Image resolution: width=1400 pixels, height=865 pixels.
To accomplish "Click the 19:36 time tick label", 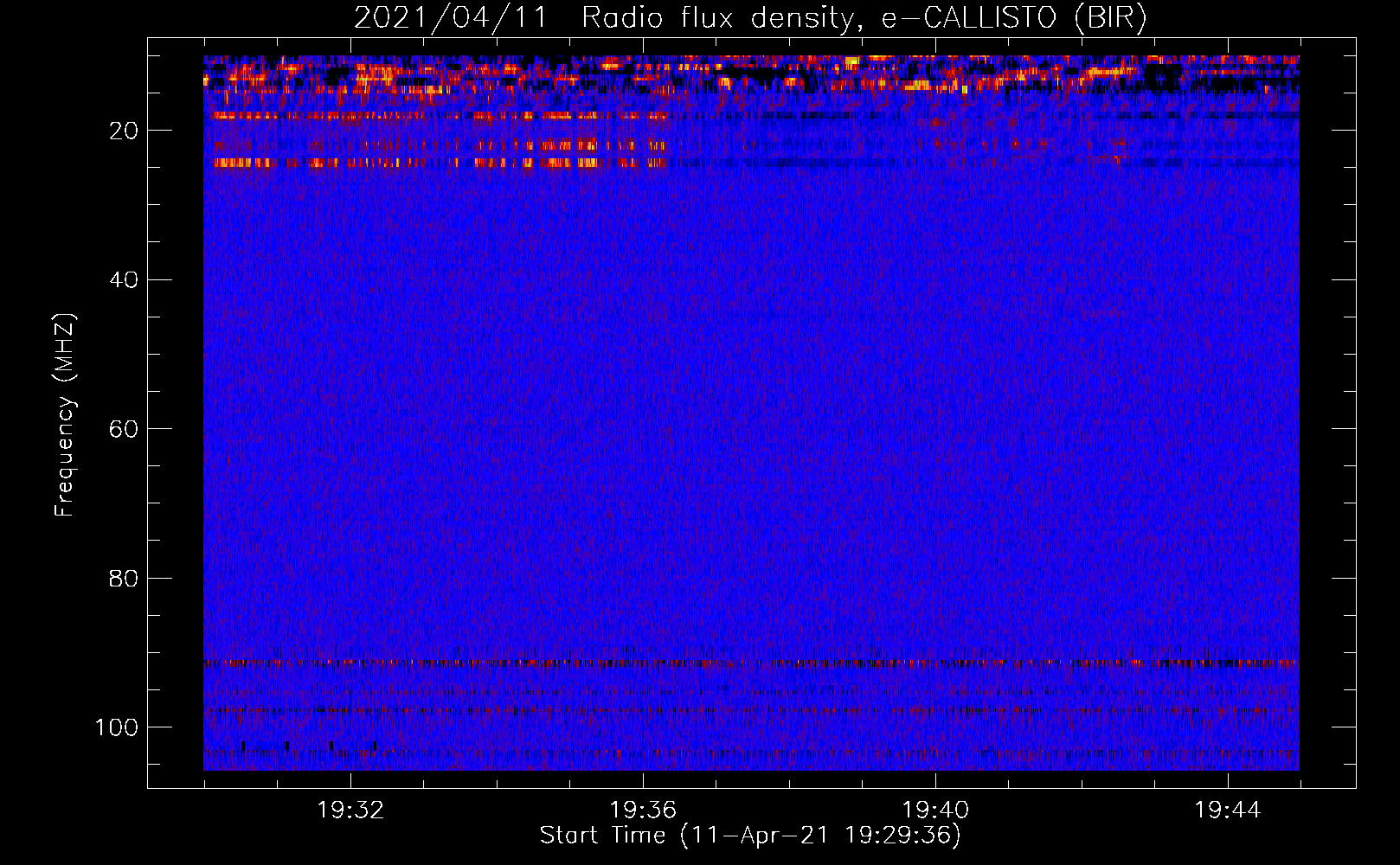I will tap(643, 811).
